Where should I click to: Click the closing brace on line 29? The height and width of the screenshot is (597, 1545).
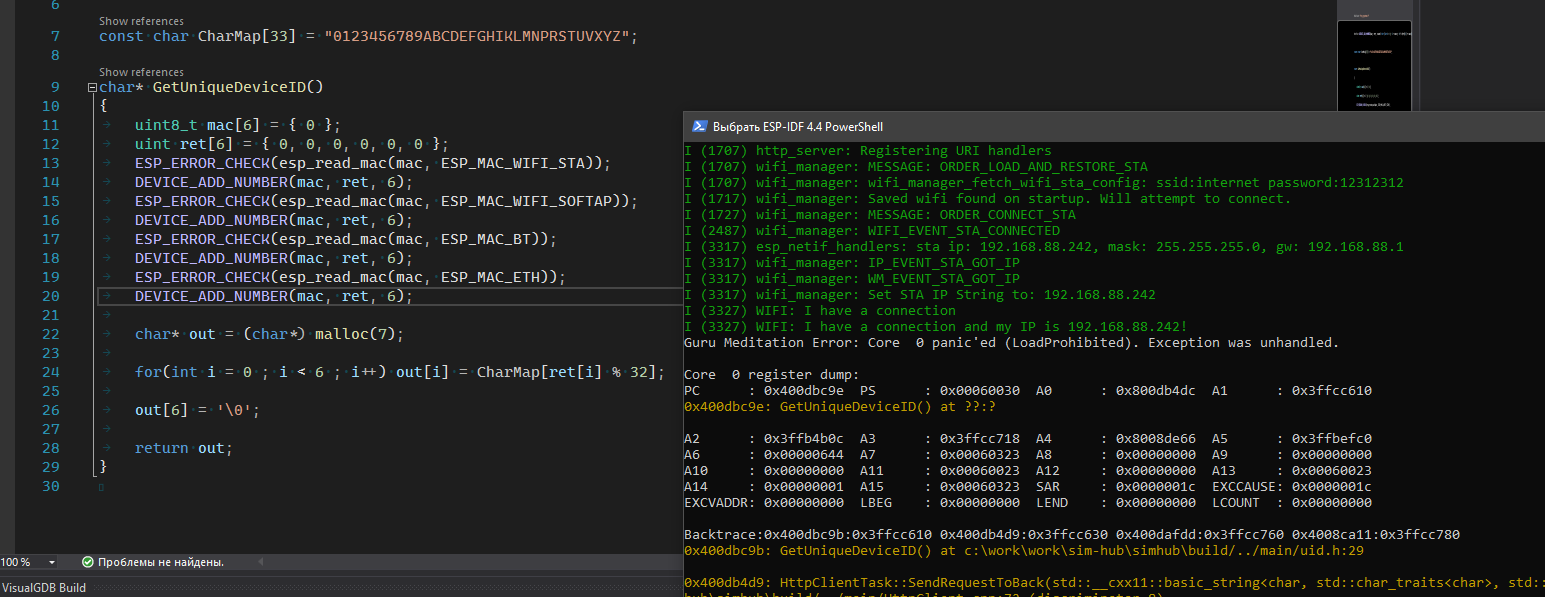coord(103,467)
